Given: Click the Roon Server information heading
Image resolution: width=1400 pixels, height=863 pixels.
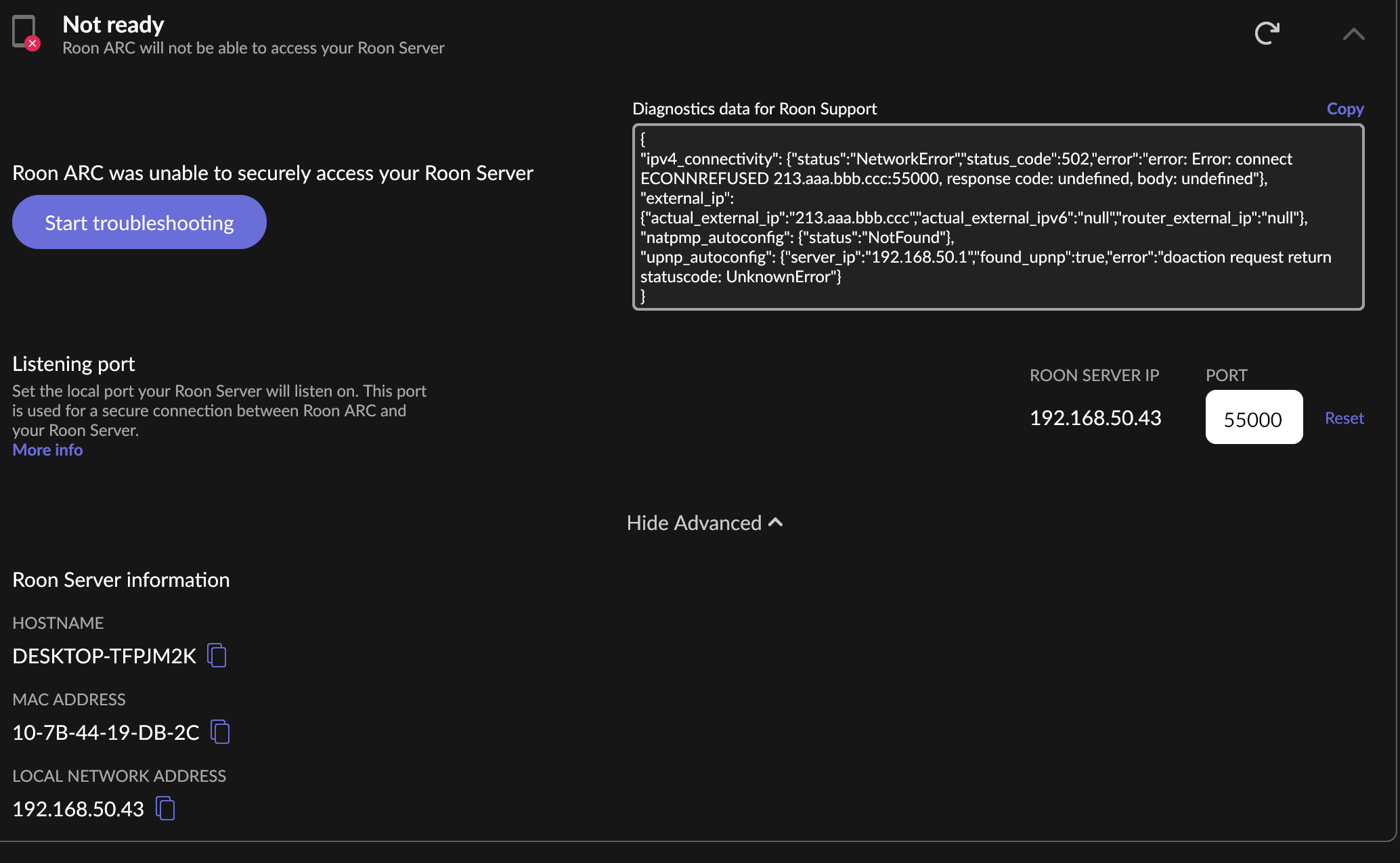Looking at the screenshot, I should click(121, 580).
